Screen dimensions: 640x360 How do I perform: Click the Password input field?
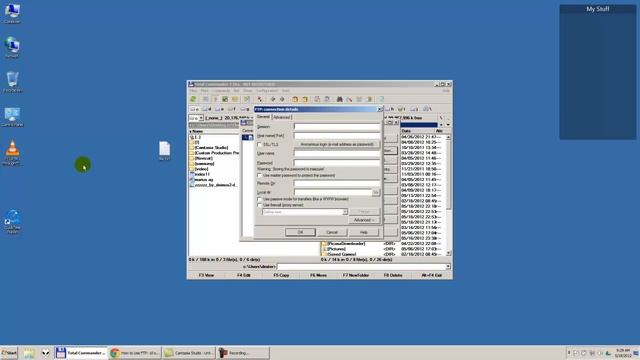(x=337, y=163)
